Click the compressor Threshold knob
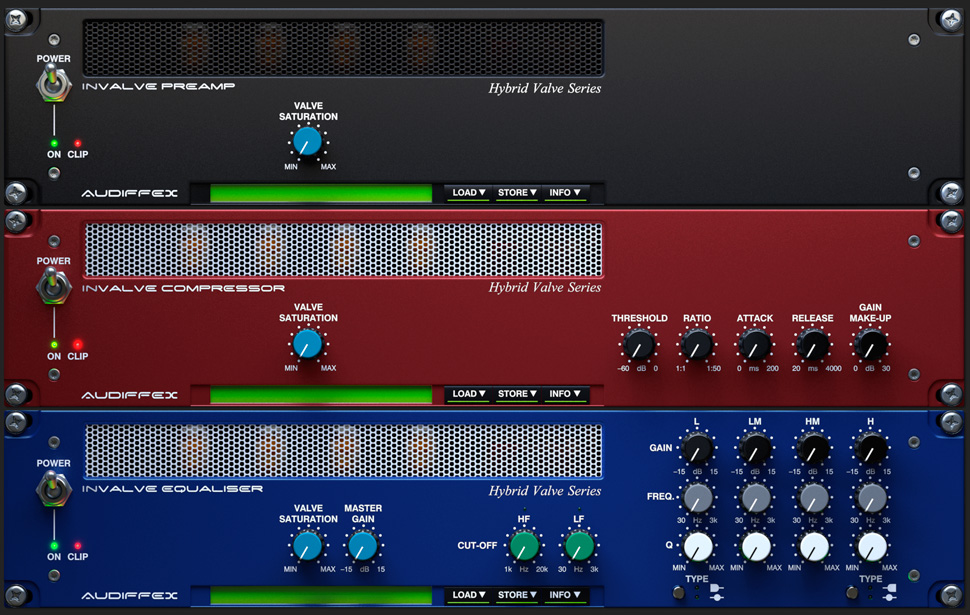Image resolution: width=970 pixels, height=615 pixels. click(x=638, y=345)
